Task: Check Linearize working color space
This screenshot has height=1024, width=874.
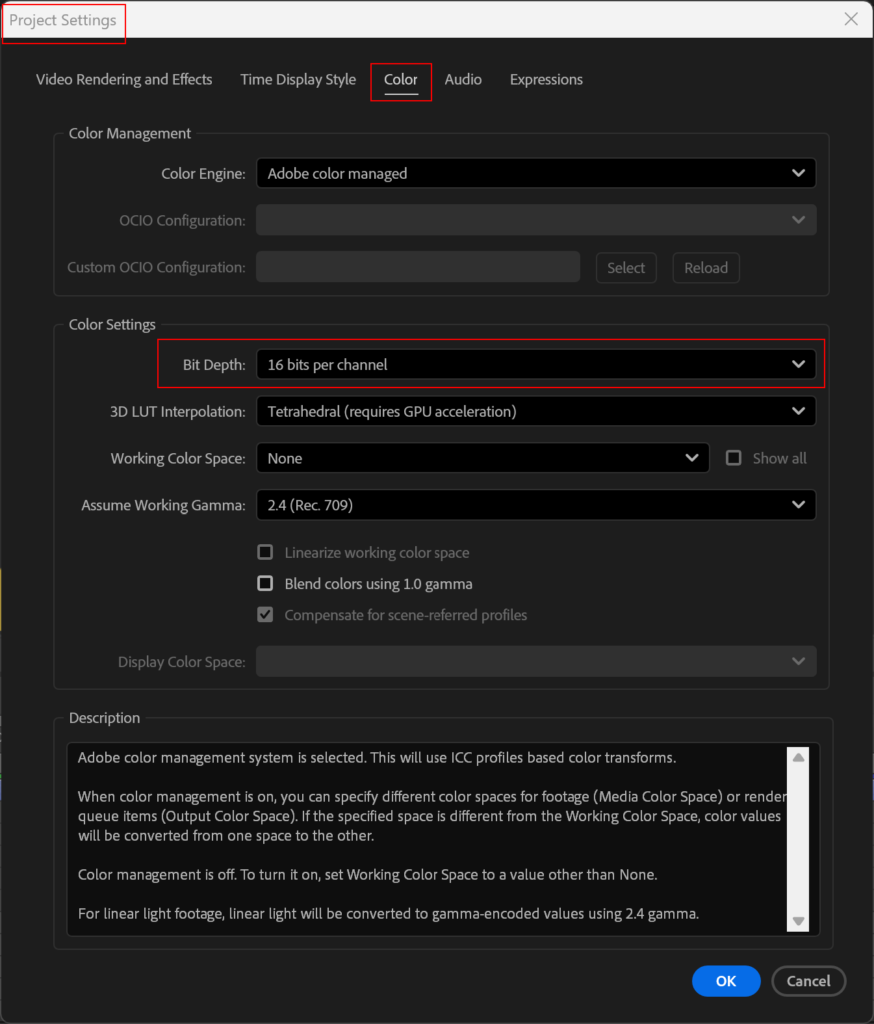Action: [x=266, y=553]
